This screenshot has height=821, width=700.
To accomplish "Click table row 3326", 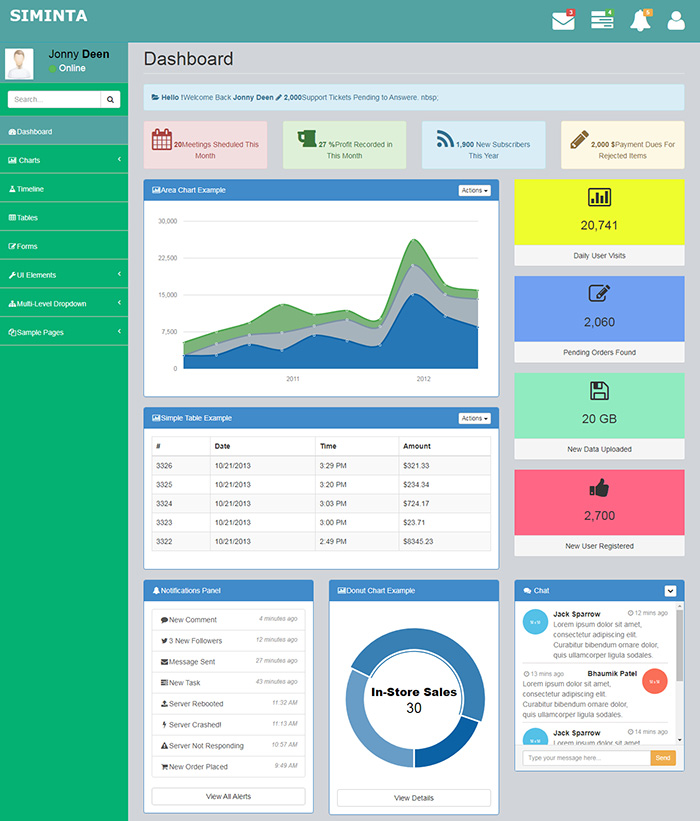I will [321, 465].
